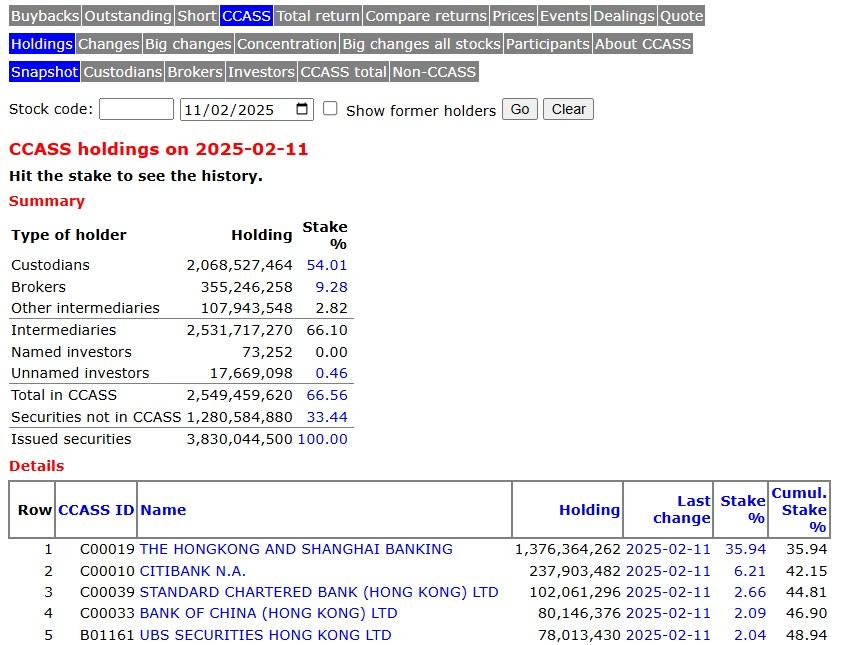Sort table by Holding column header
The image size is (852, 645).
pos(589,510)
